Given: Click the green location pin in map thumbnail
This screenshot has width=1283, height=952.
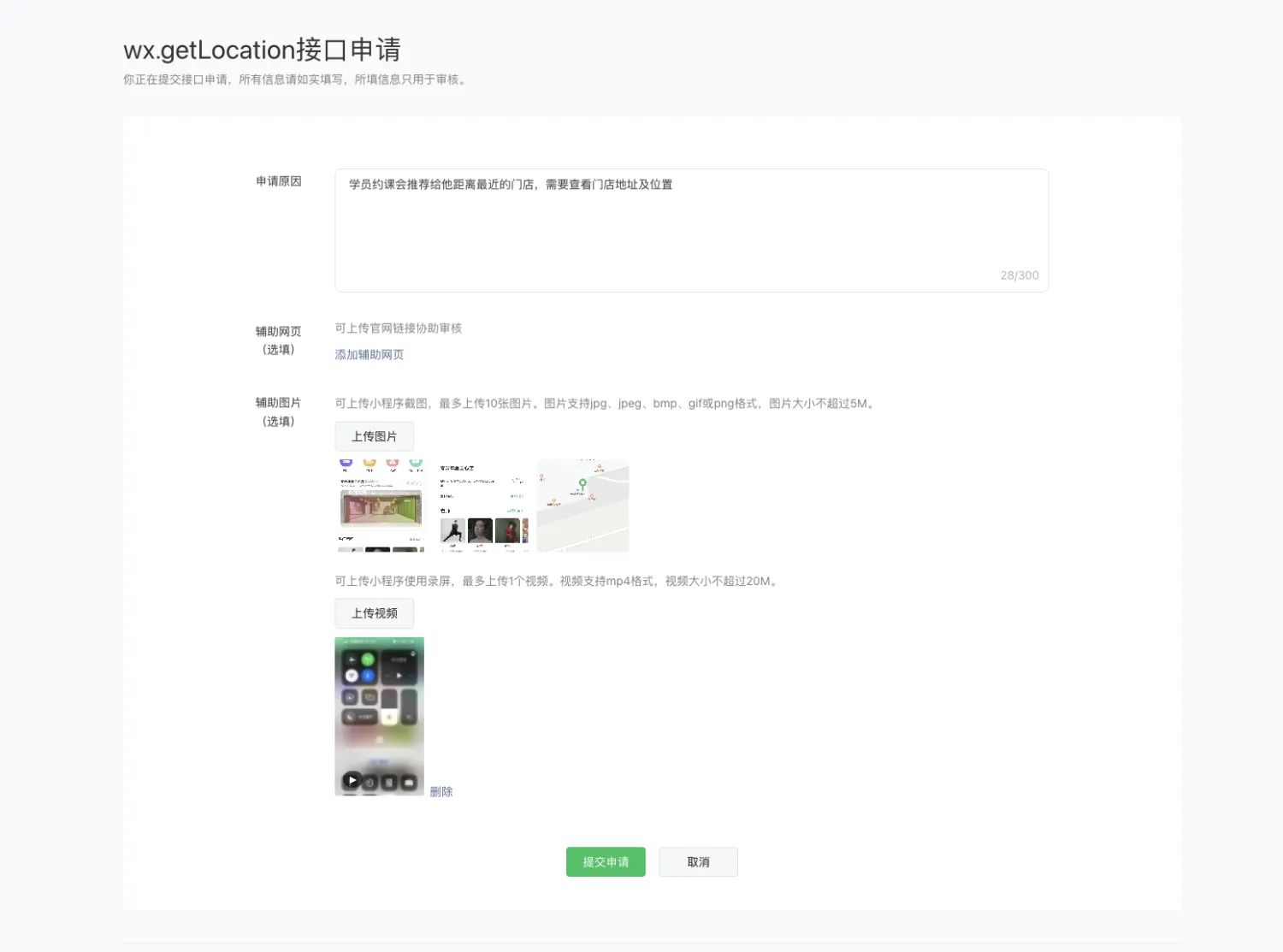Looking at the screenshot, I should click(x=582, y=483).
